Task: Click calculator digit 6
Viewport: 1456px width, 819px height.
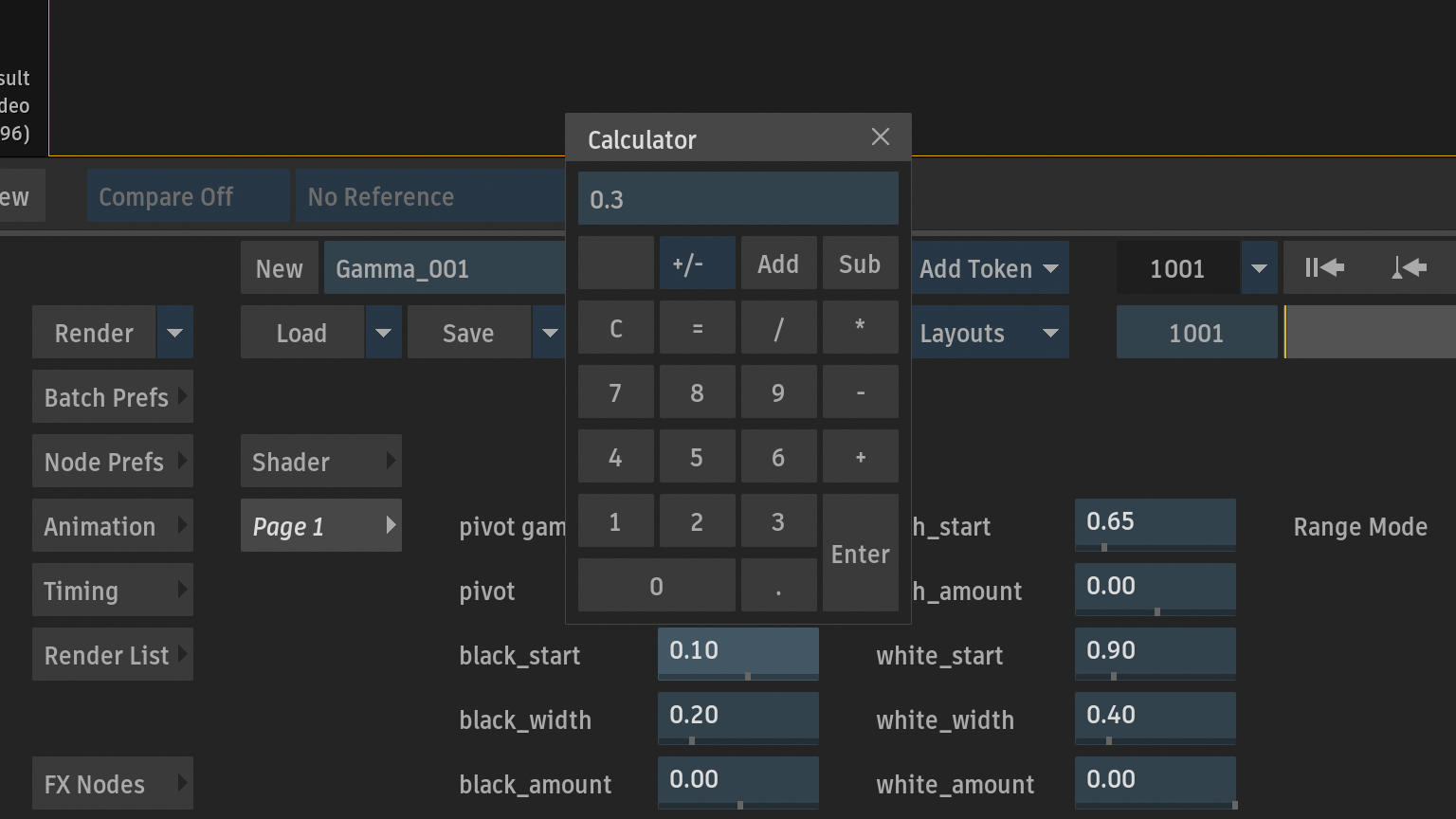Action: pos(779,456)
